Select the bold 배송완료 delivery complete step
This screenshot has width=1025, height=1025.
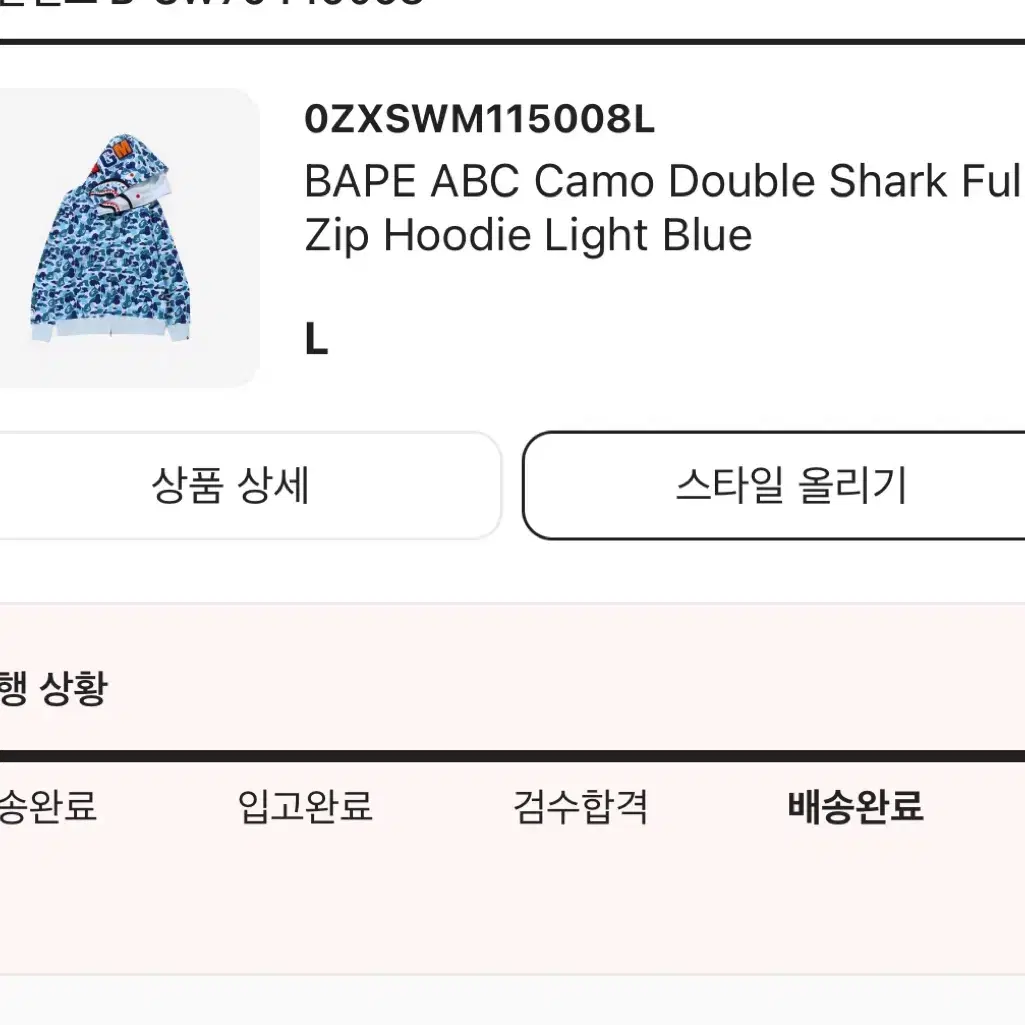[856, 806]
